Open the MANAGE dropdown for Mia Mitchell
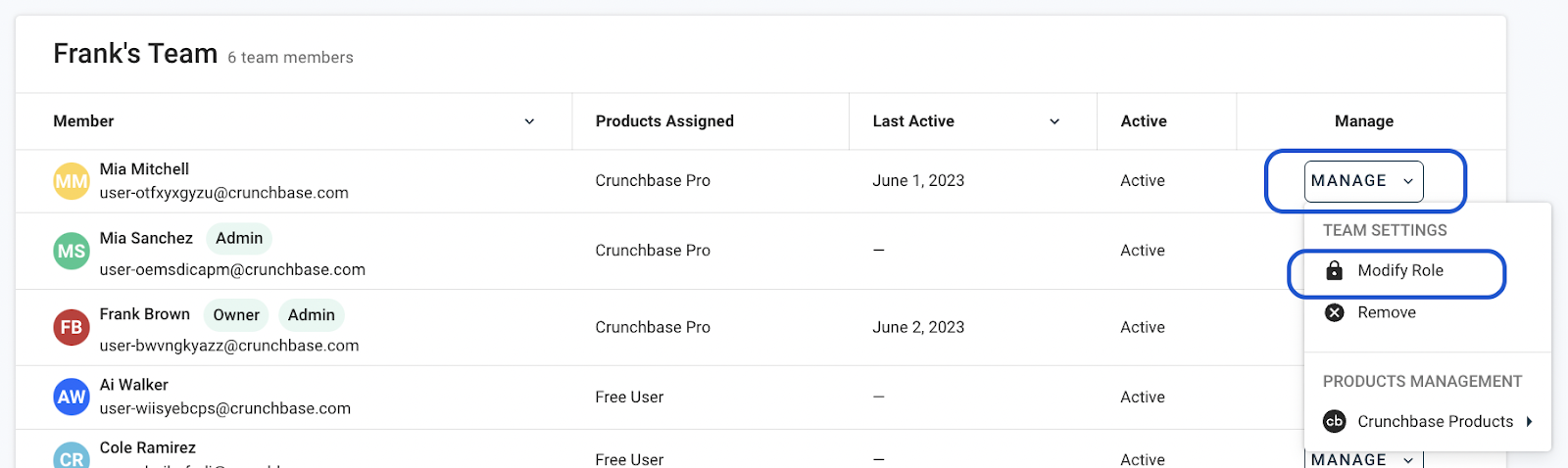This screenshot has height=468, width=1568. pos(1363,181)
